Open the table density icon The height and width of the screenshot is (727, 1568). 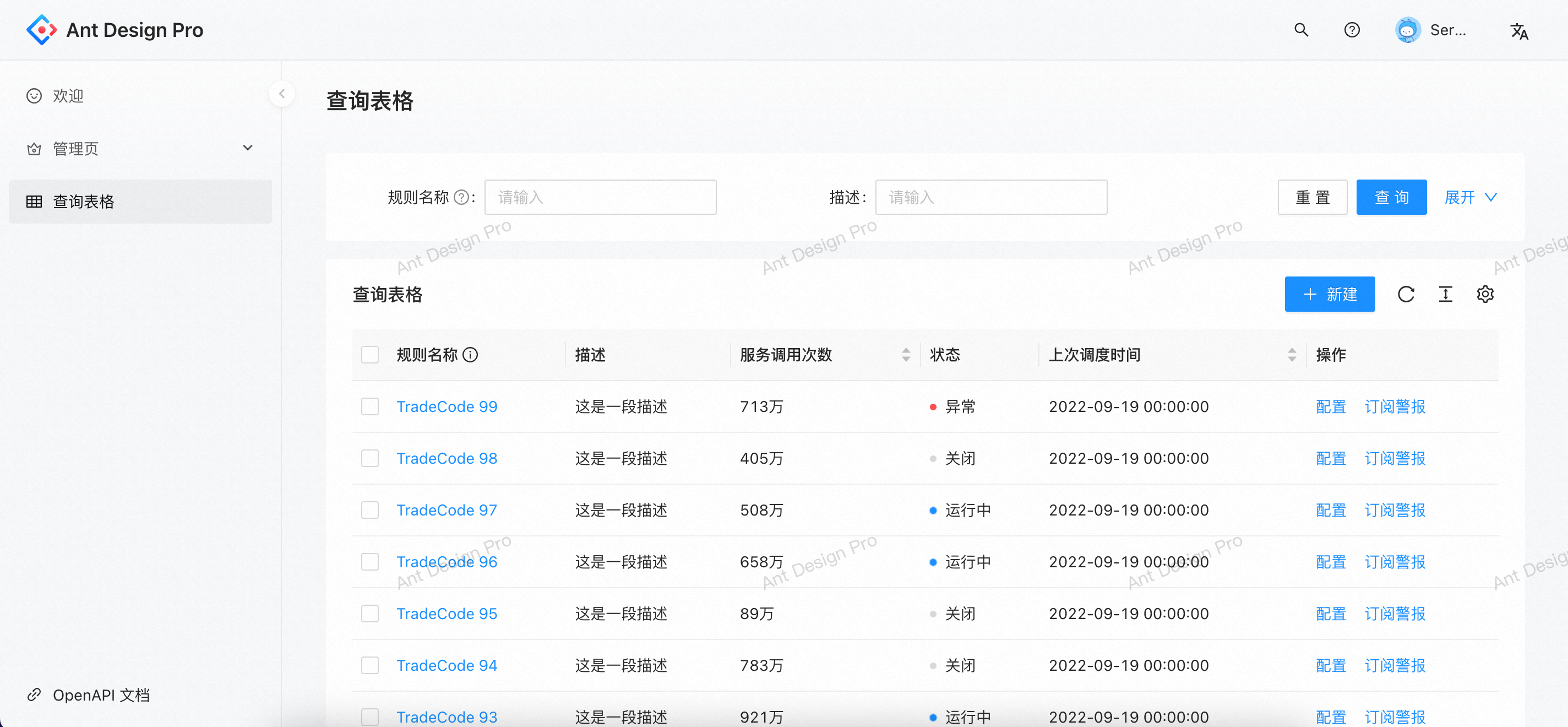[1445, 295]
